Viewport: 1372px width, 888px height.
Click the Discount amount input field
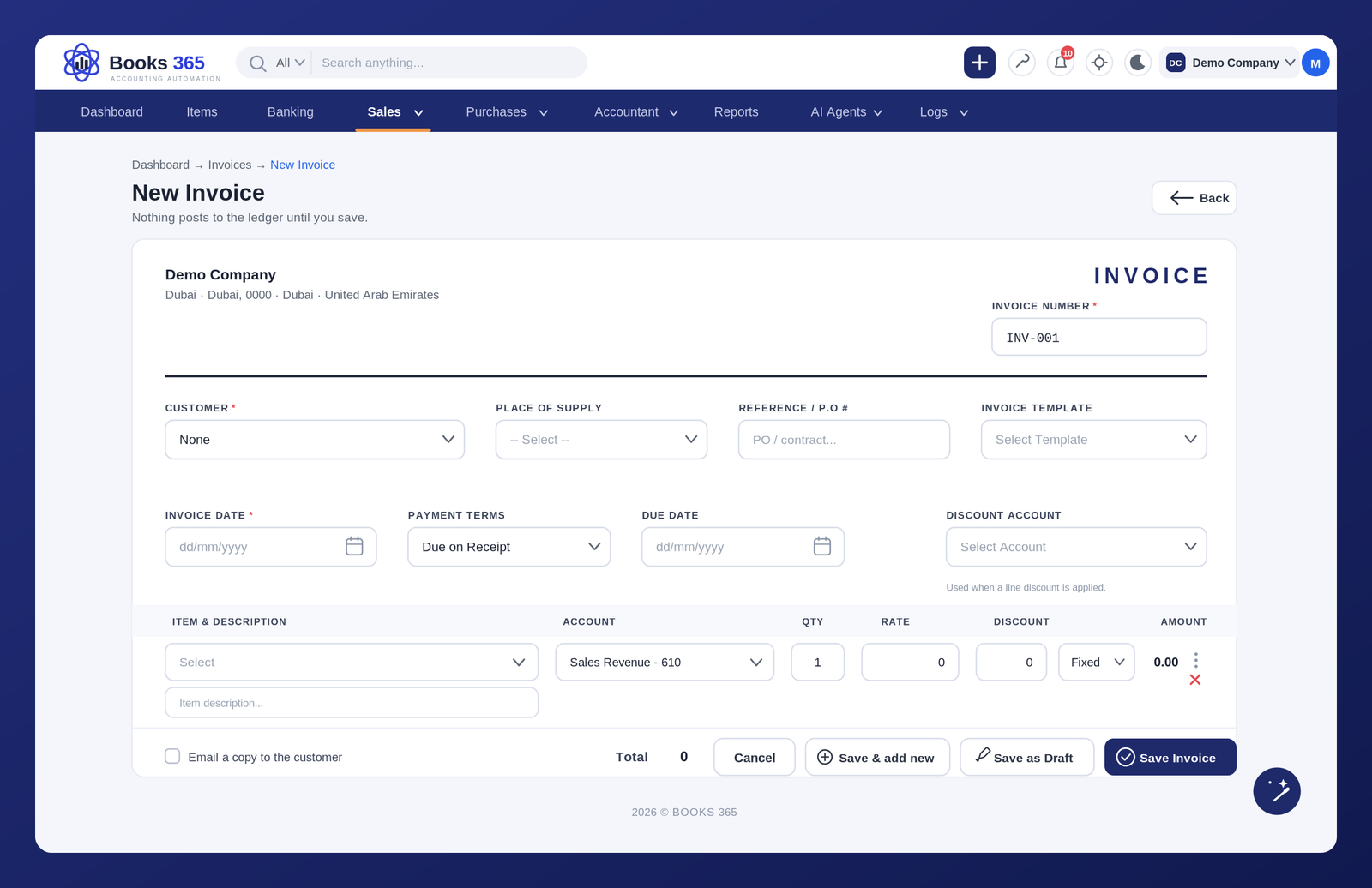point(1011,663)
